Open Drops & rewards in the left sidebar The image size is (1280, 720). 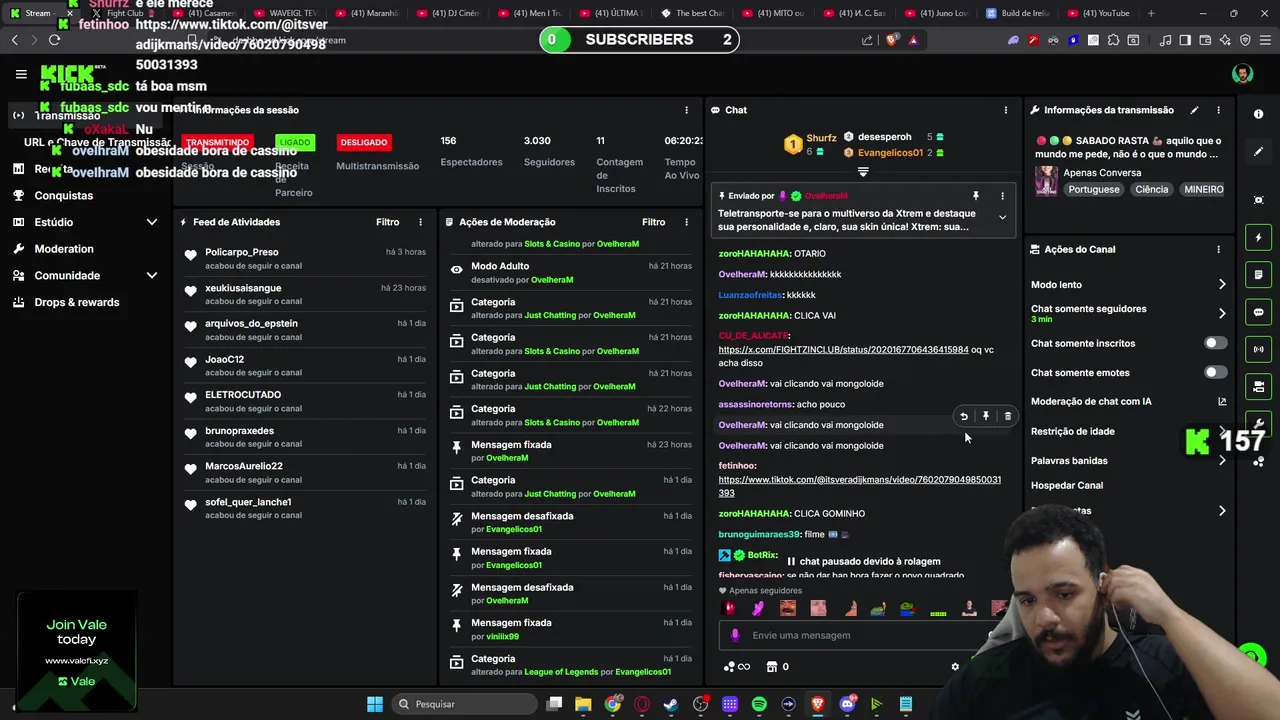coord(77,302)
